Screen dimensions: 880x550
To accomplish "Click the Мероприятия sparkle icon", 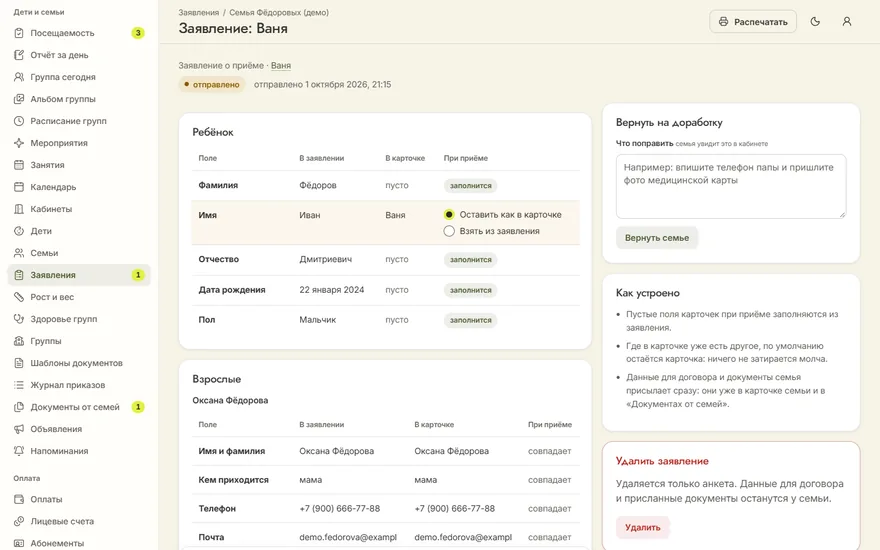I will tap(19, 143).
